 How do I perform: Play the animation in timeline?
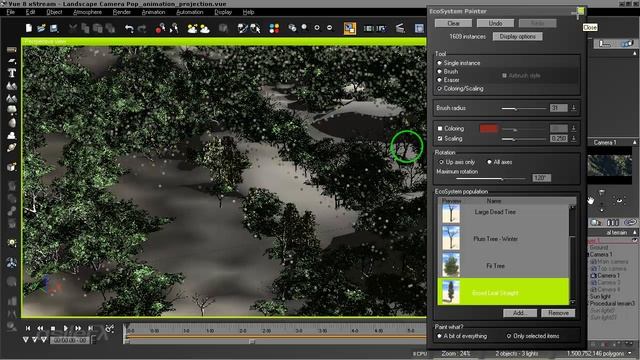click(65, 328)
